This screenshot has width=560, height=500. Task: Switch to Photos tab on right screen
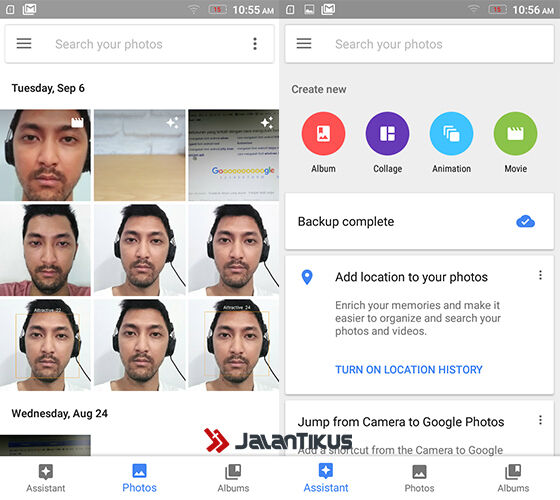point(419,478)
